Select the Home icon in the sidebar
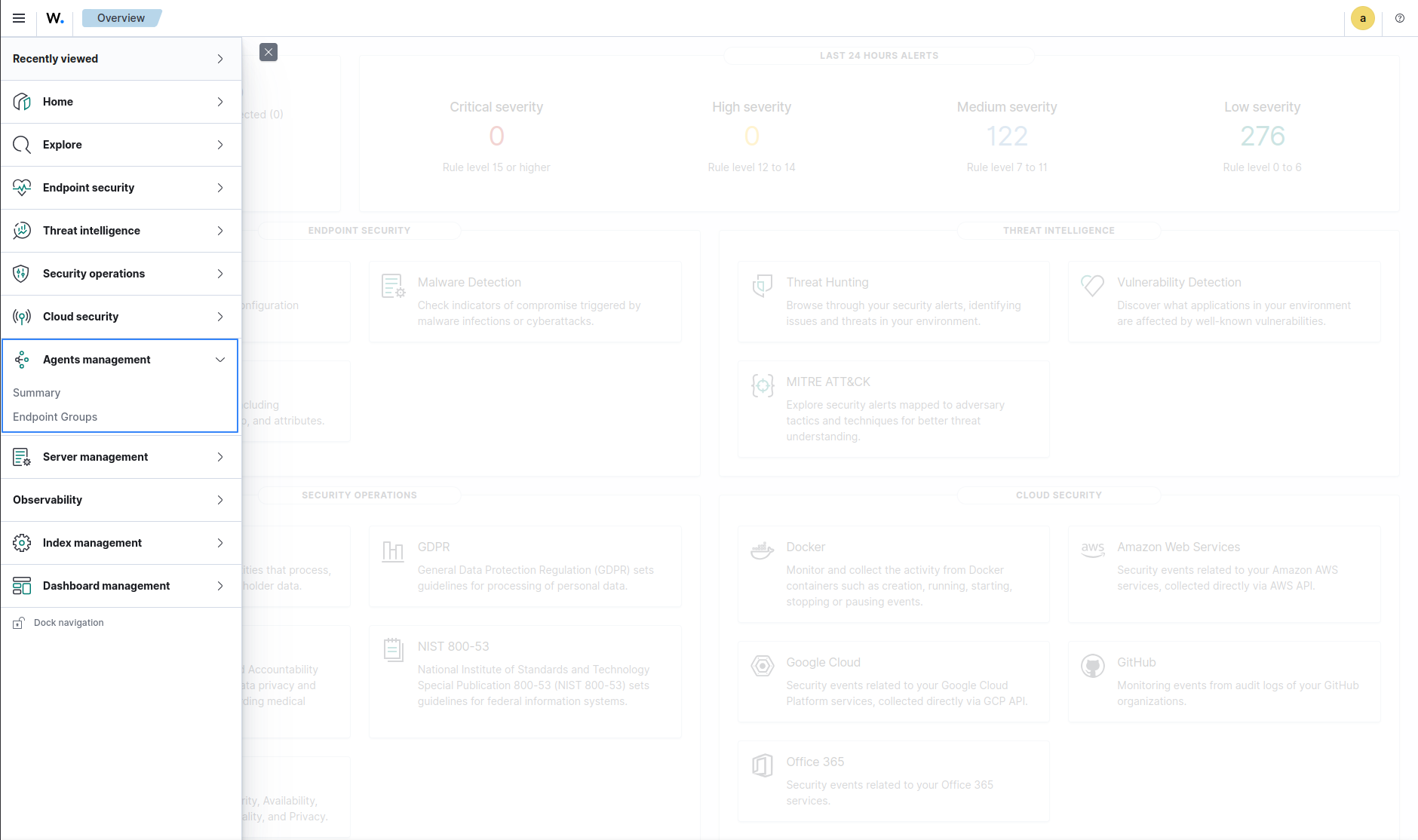The image size is (1418, 840). (x=22, y=101)
